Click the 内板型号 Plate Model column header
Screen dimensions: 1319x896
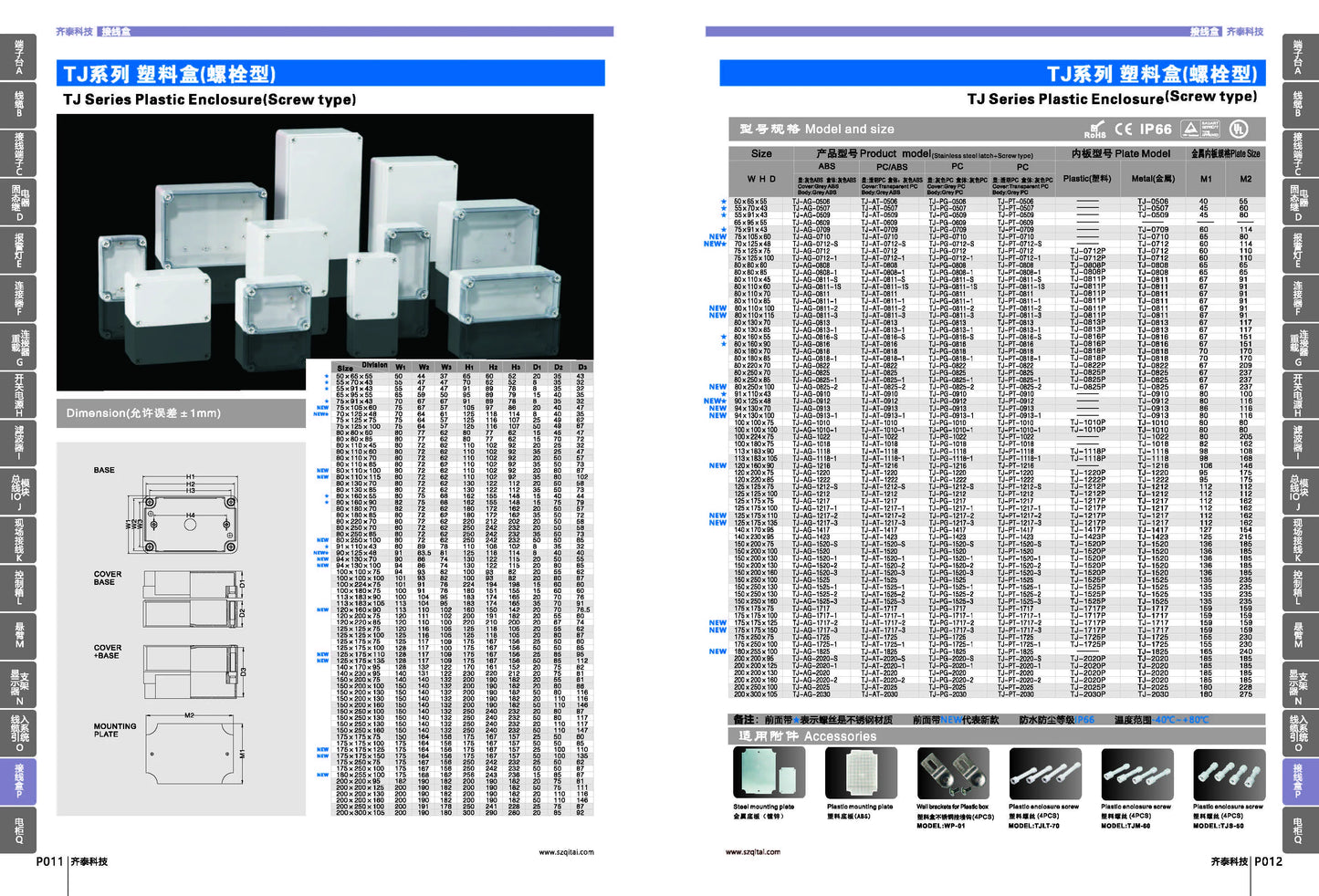[x=1120, y=154]
